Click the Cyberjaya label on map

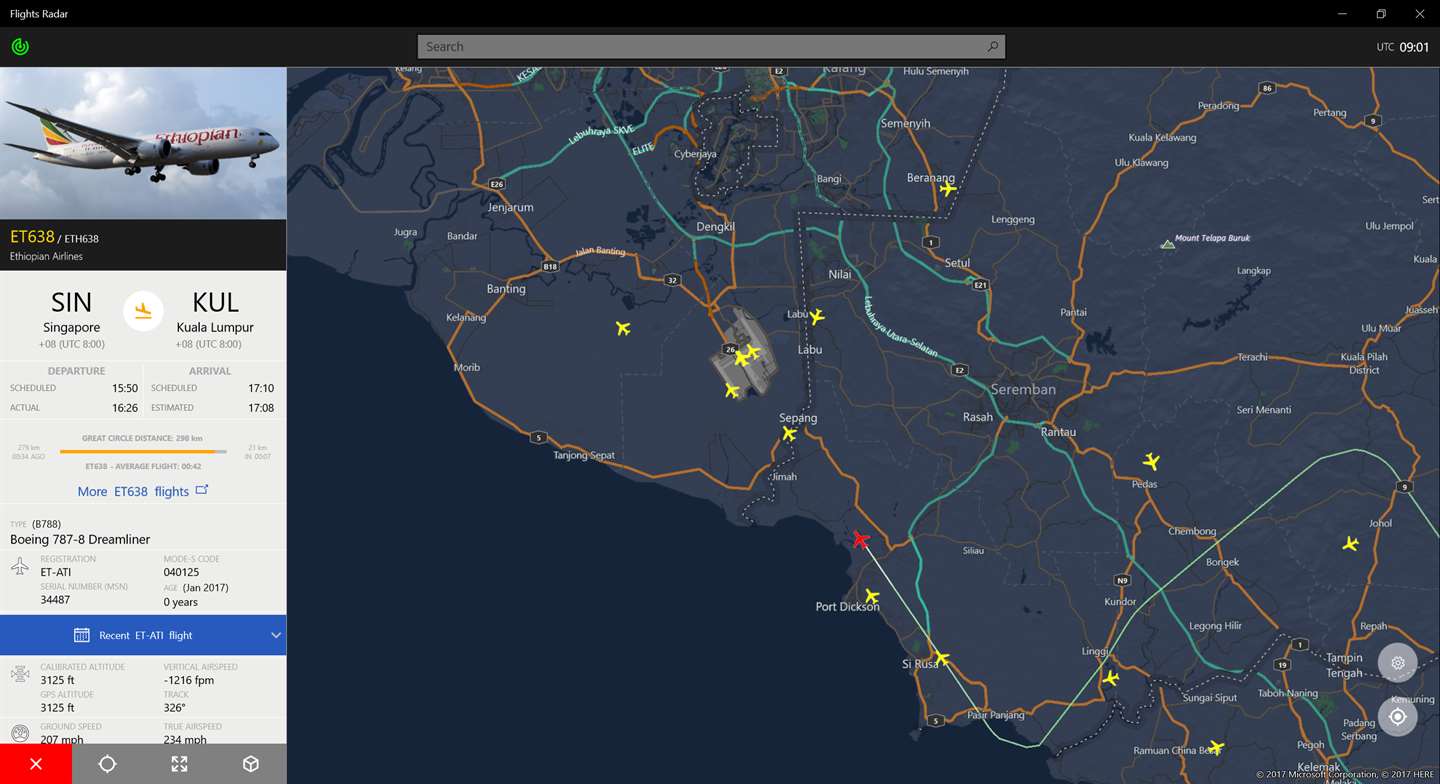coord(695,155)
